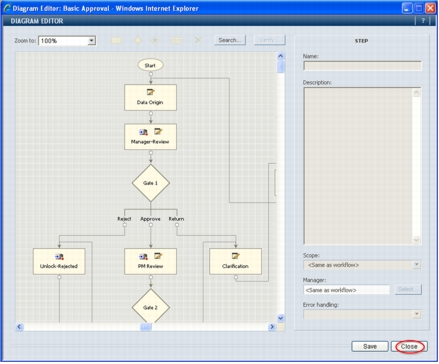Close the Diagram Editor with Close button
Viewport: 439px width, 364px height.
point(409,347)
